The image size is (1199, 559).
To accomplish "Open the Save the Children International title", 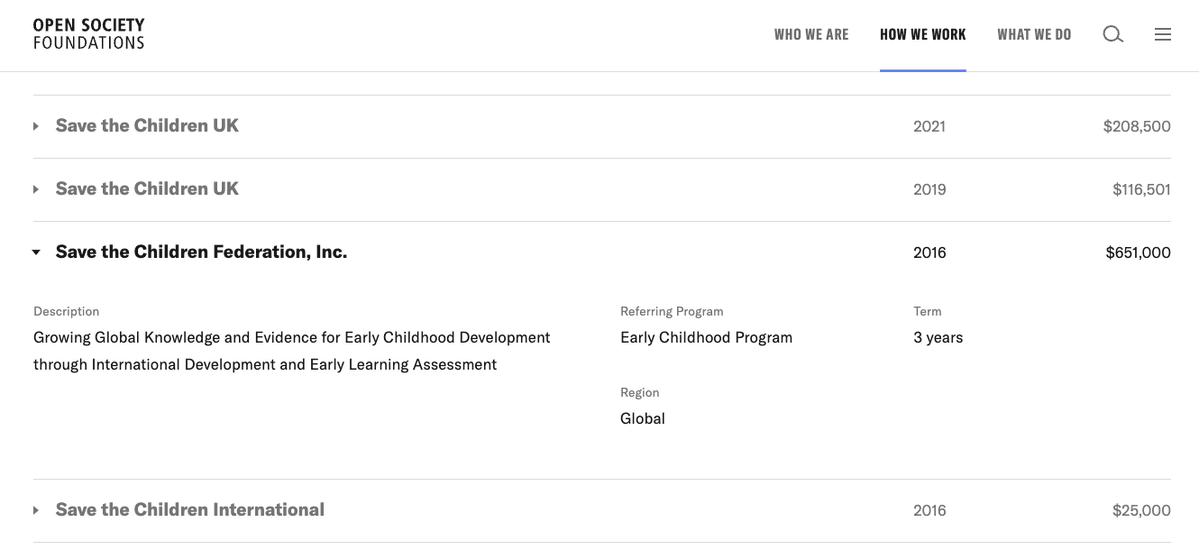I will (x=190, y=510).
